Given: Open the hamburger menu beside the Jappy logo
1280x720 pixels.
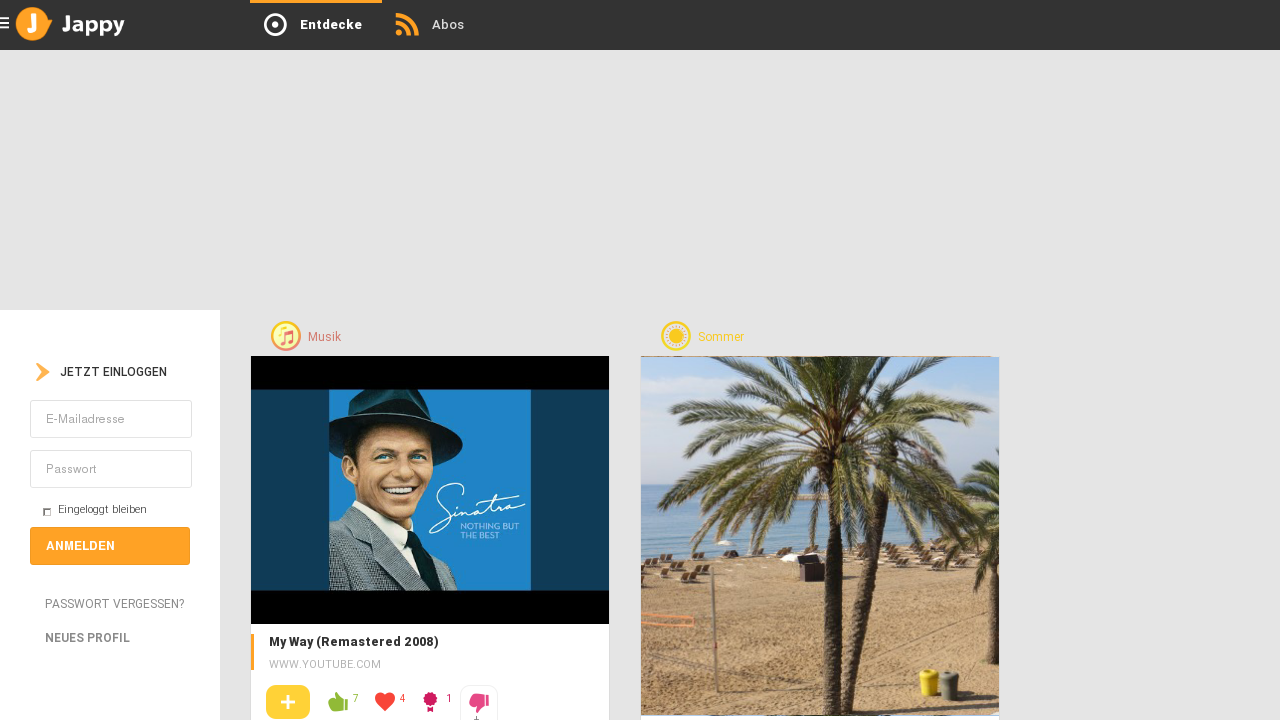Looking at the screenshot, I should [x=5, y=23].
